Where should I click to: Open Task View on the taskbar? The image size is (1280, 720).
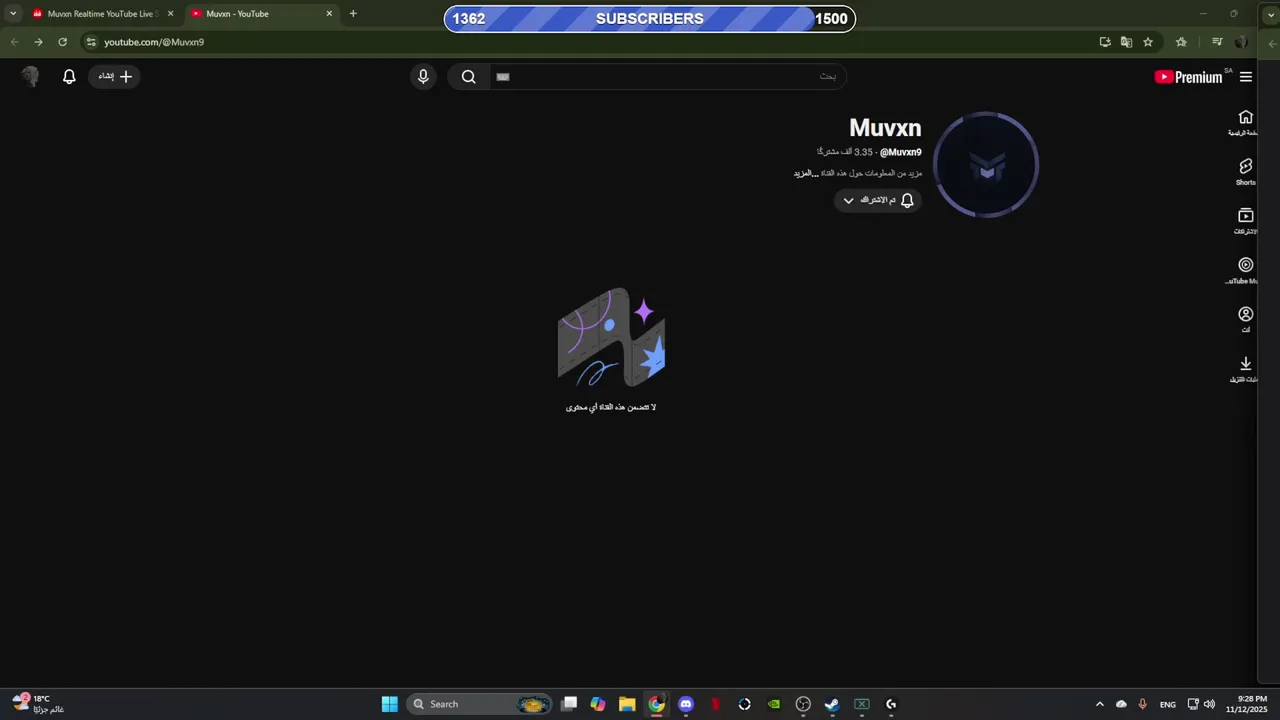[x=569, y=704]
